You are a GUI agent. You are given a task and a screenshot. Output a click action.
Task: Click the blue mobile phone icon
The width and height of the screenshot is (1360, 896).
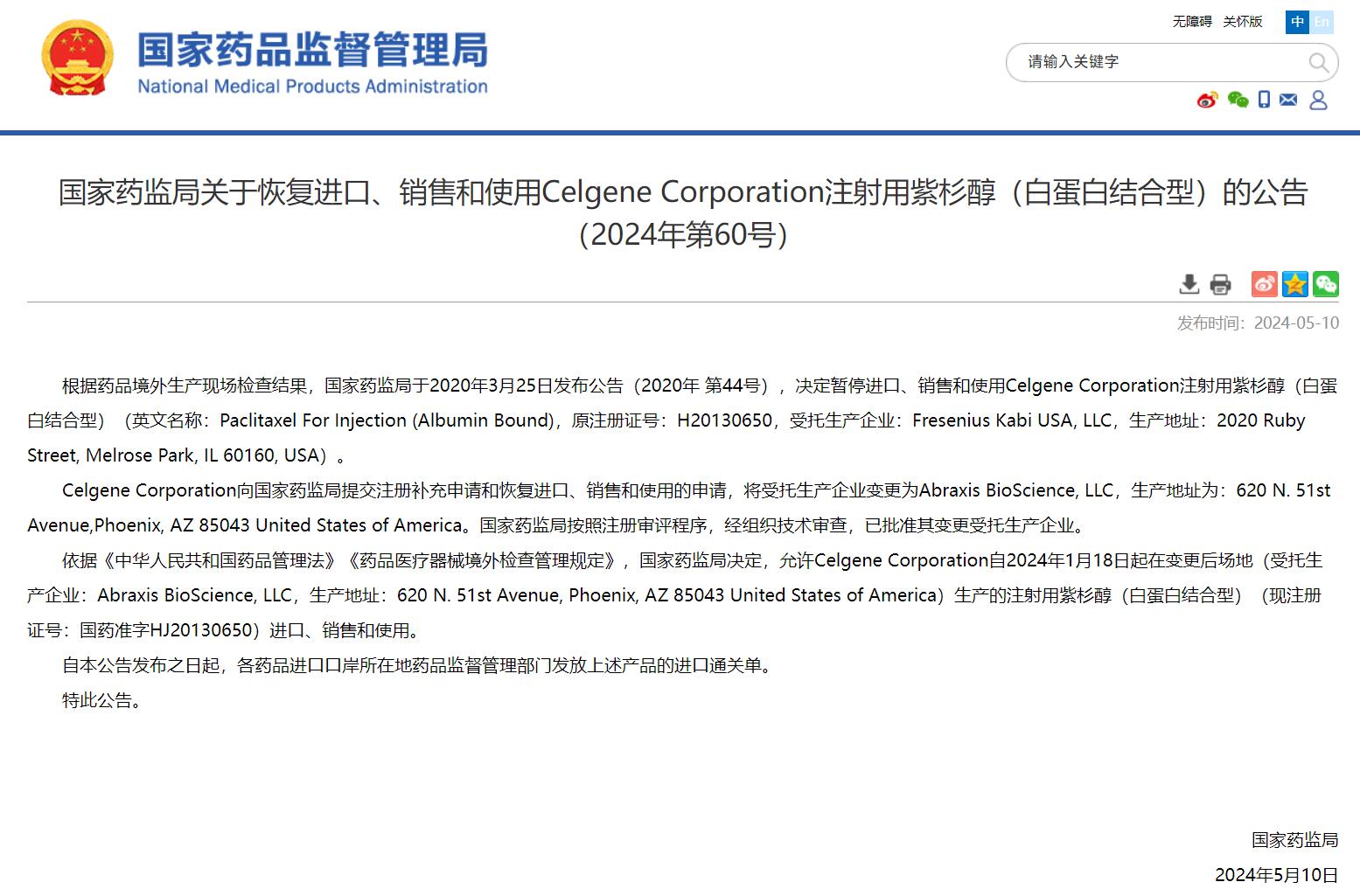pos(1264,101)
